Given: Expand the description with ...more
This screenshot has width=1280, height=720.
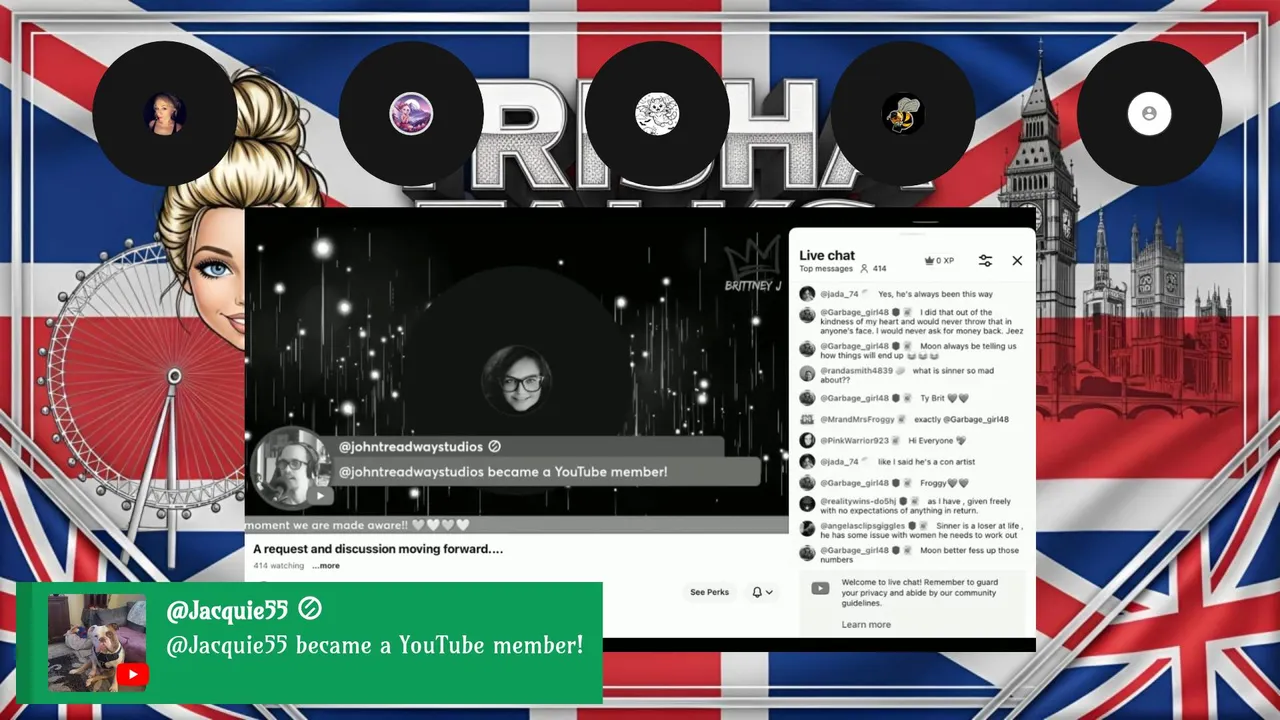Looking at the screenshot, I should pyautogui.click(x=326, y=566).
